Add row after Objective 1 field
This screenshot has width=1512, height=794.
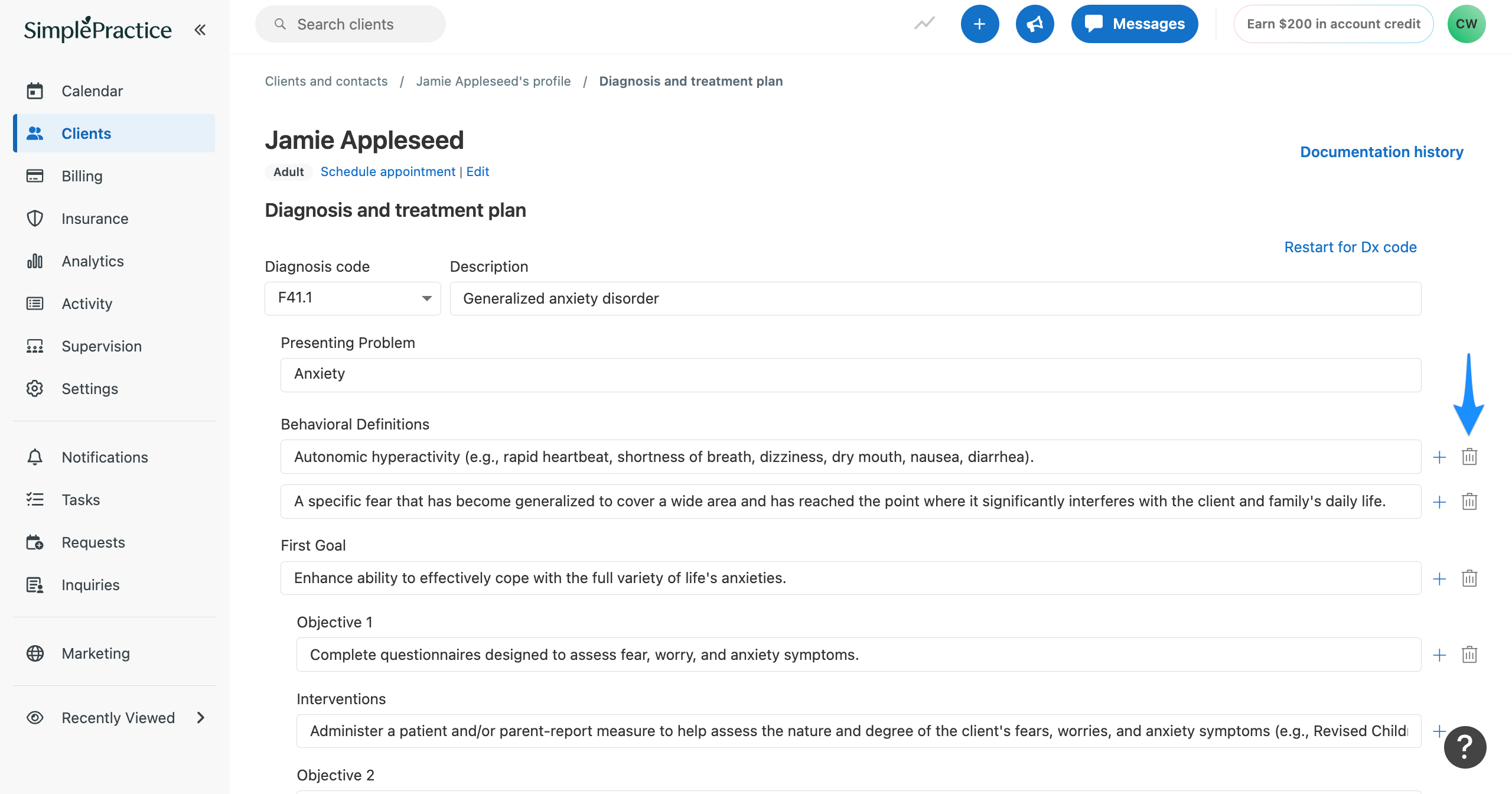(x=1439, y=655)
